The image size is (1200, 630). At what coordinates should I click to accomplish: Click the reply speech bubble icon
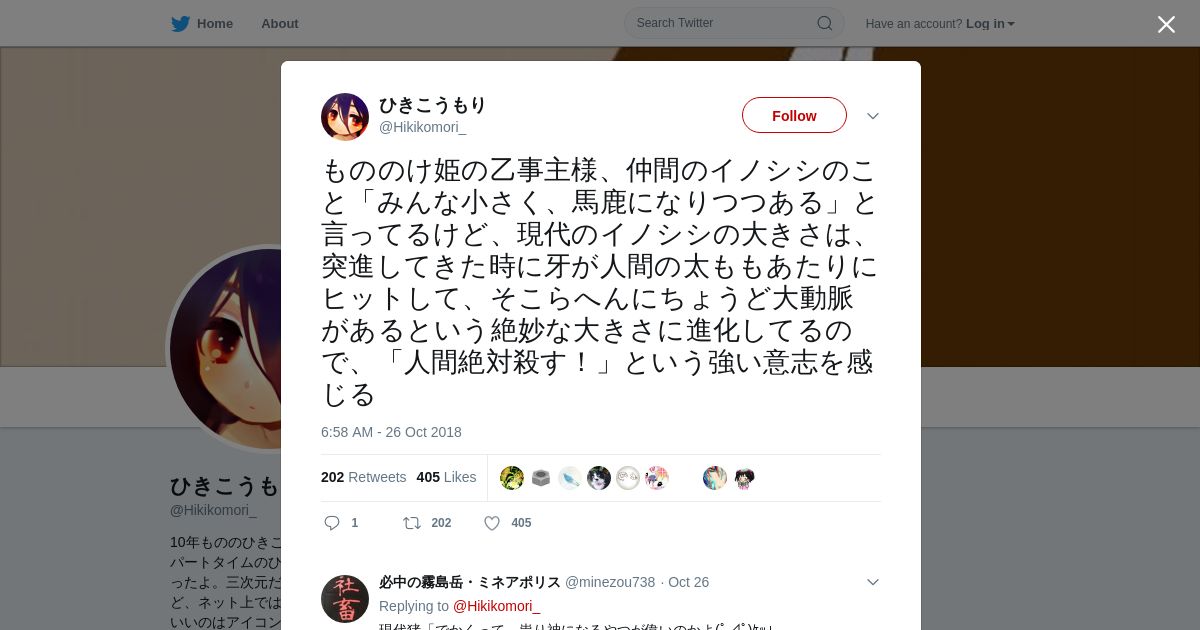pos(332,523)
